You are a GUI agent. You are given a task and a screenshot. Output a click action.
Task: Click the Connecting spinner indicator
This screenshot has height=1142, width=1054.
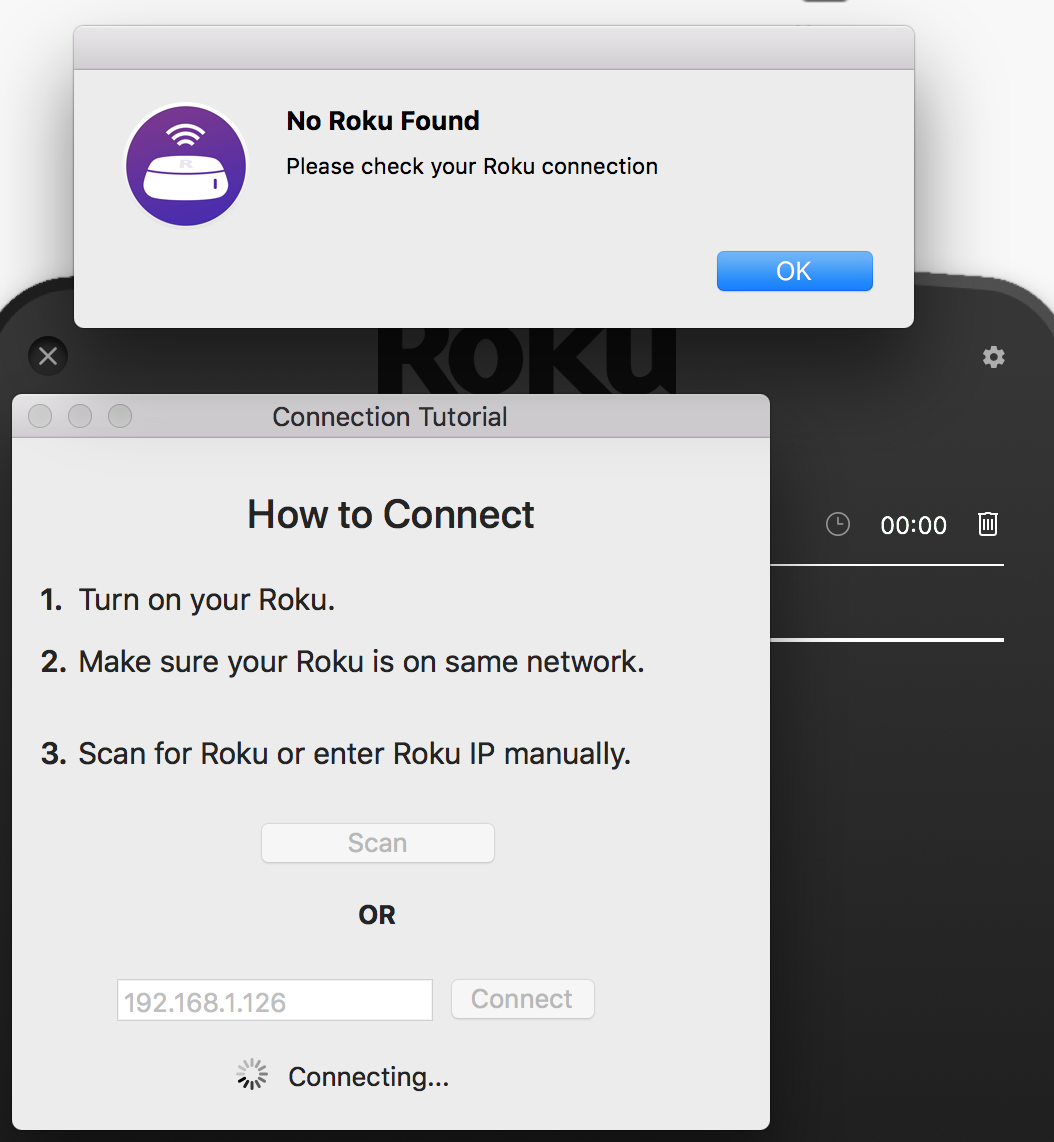coord(252,1075)
